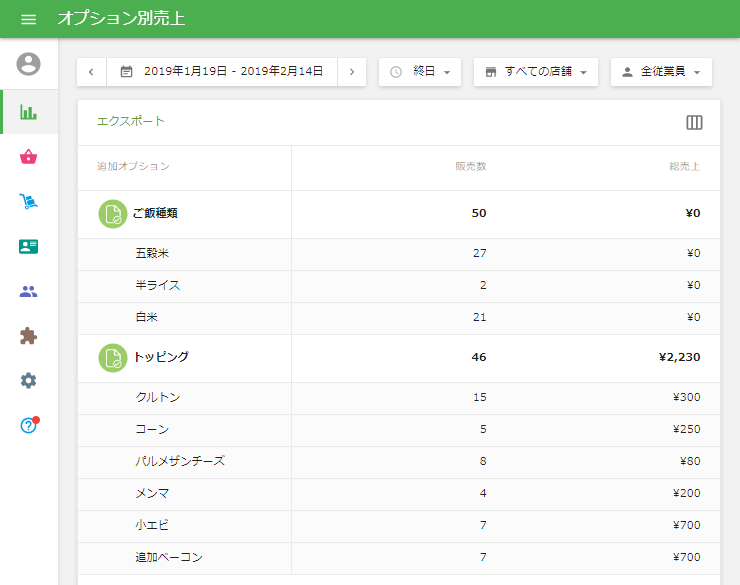
Task: Select the トッピング option group row
Action: coord(160,357)
